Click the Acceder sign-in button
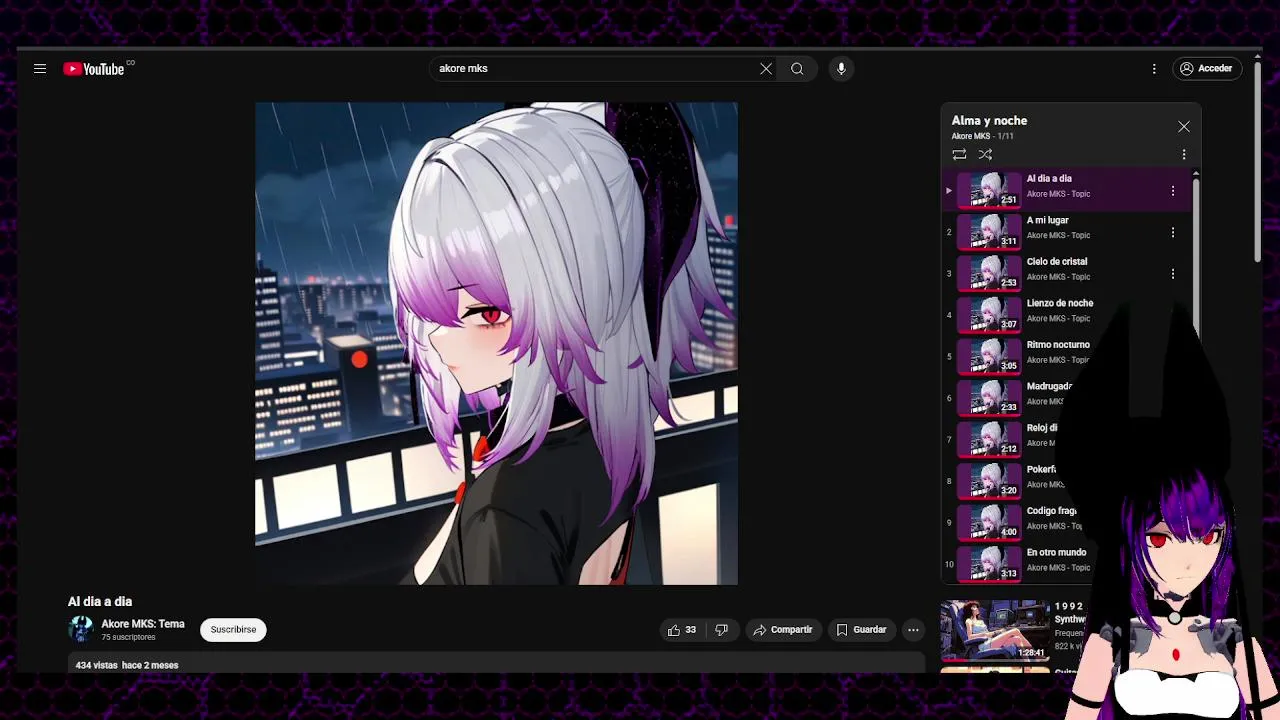The height and width of the screenshot is (720, 1280). click(x=1207, y=69)
